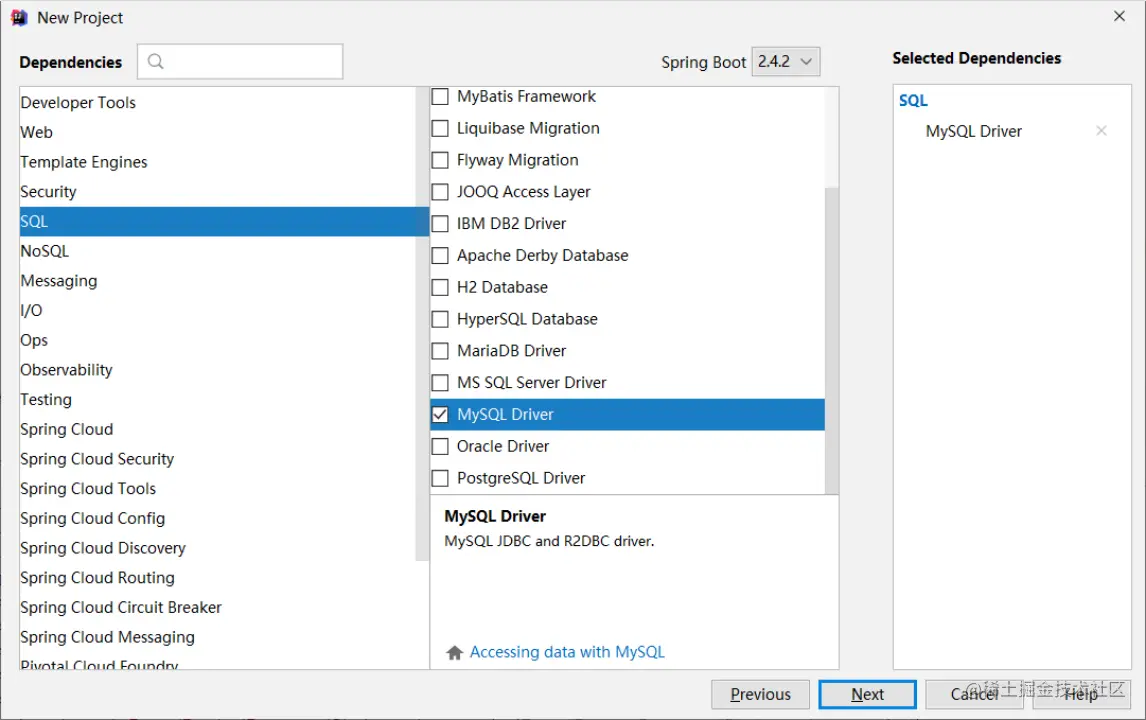Viewport: 1146px width, 720px height.
Task: Select the NoSQL category
Action: pos(218,251)
